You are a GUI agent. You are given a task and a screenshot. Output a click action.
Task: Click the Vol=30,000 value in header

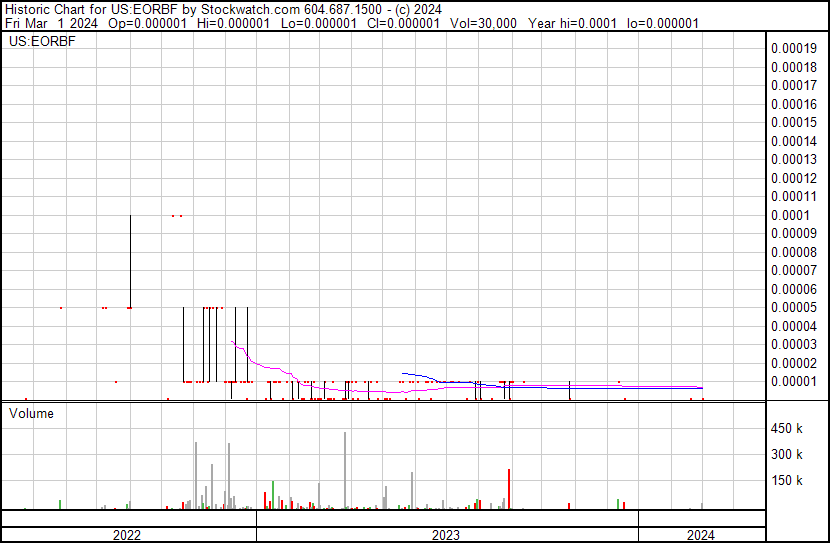[483, 23]
